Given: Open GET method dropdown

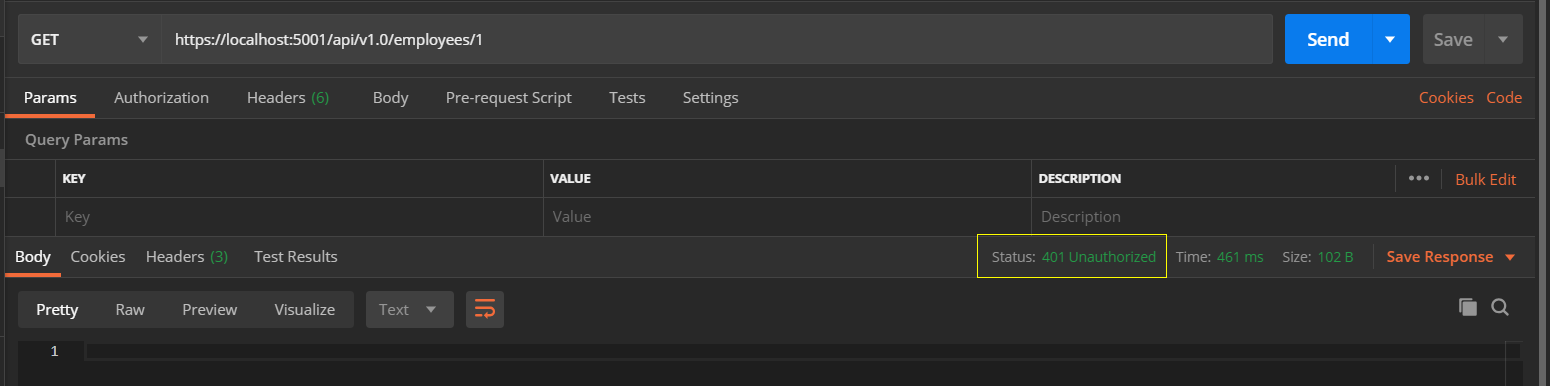Looking at the screenshot, I should click(90, 39).
